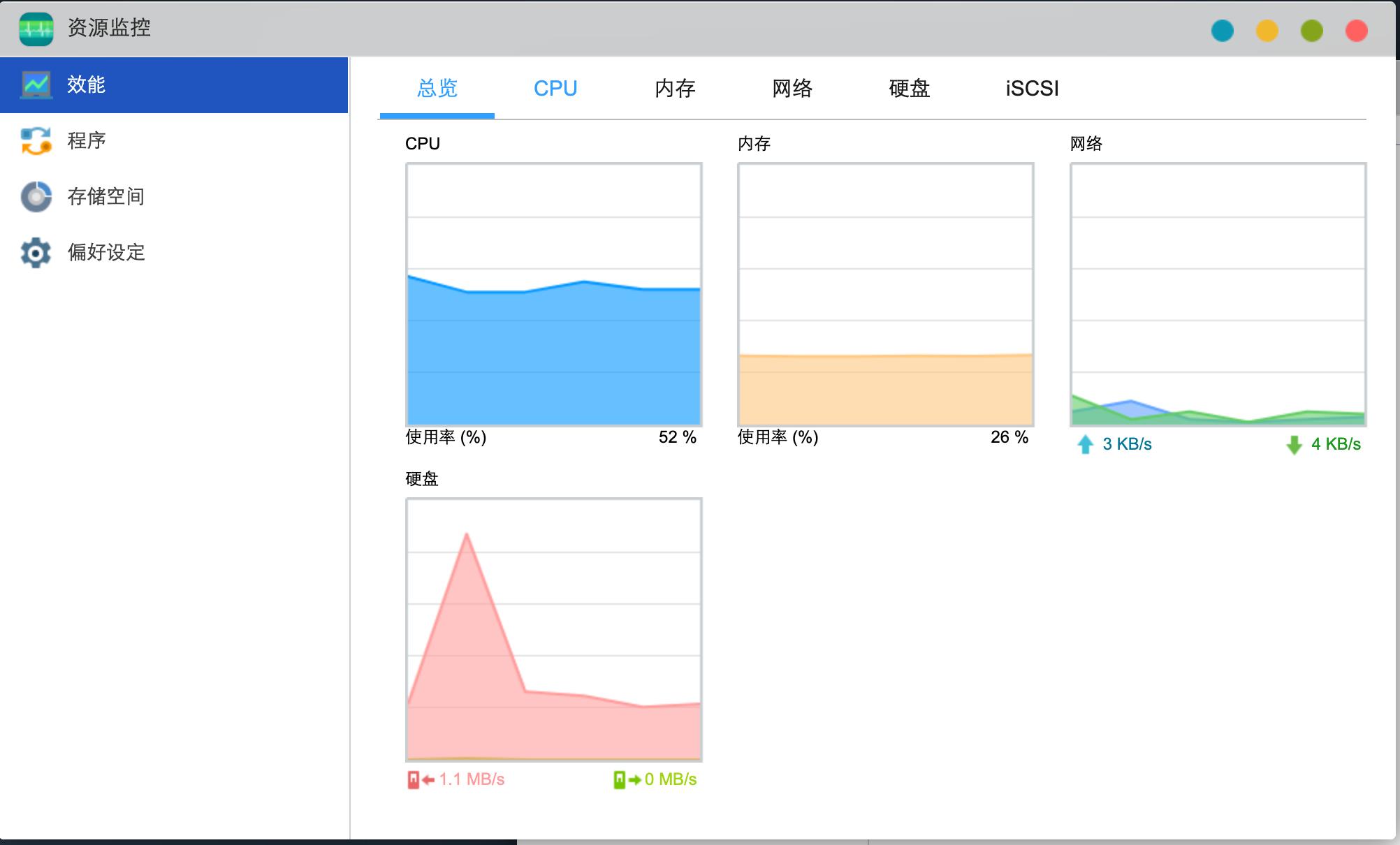The height and width of the screenshot is (845, 1400).
Task: Open the 内存 memory tab
Action: (x=675, y=89)
